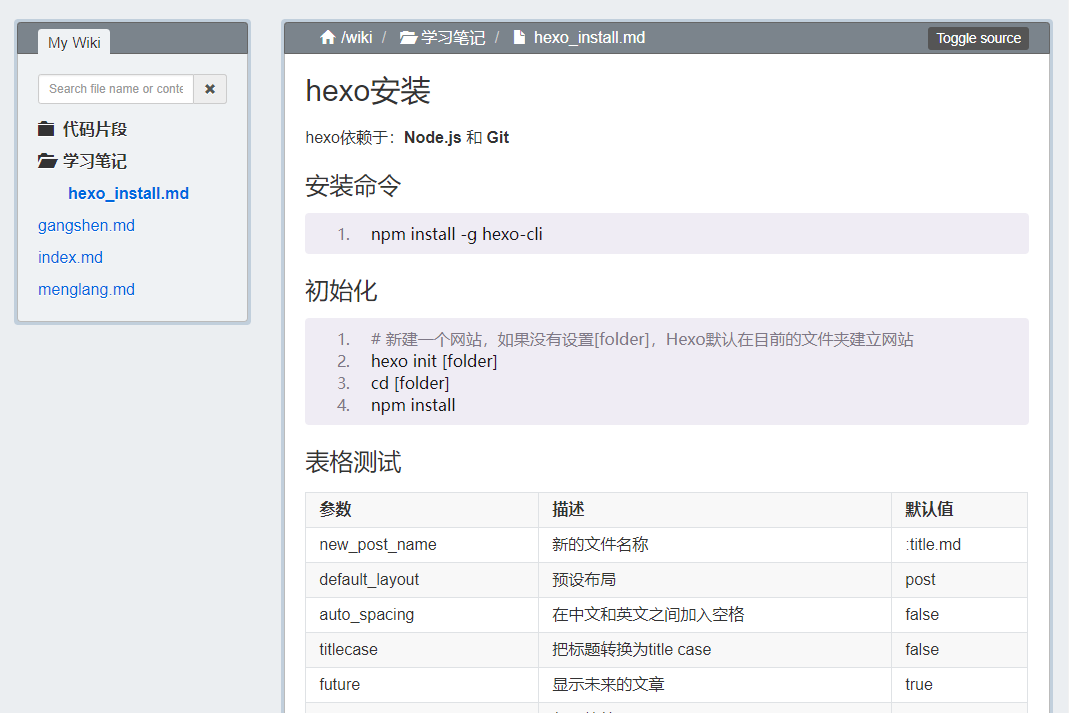Viewport: 1069px width, 713px height.
Task: Click the 表格测试 heading
Action: [352, 461]
